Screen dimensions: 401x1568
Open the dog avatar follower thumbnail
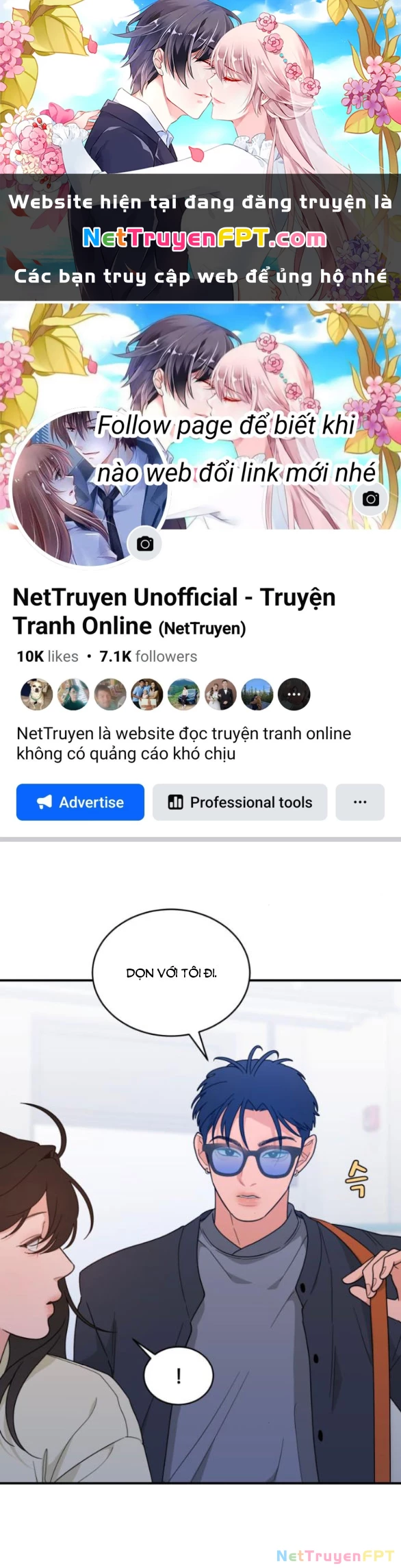pyautogui.click(x=36, y=694)
